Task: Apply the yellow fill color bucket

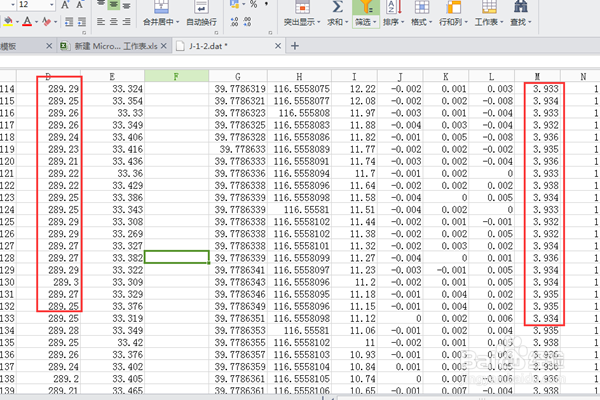Action: (8, 22)
